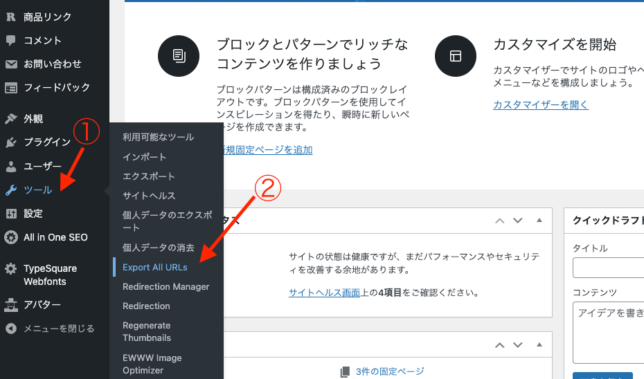Click the 設定 sliders icon
The height and width of the screenshot is (379, 644).
tap(11, 214)
